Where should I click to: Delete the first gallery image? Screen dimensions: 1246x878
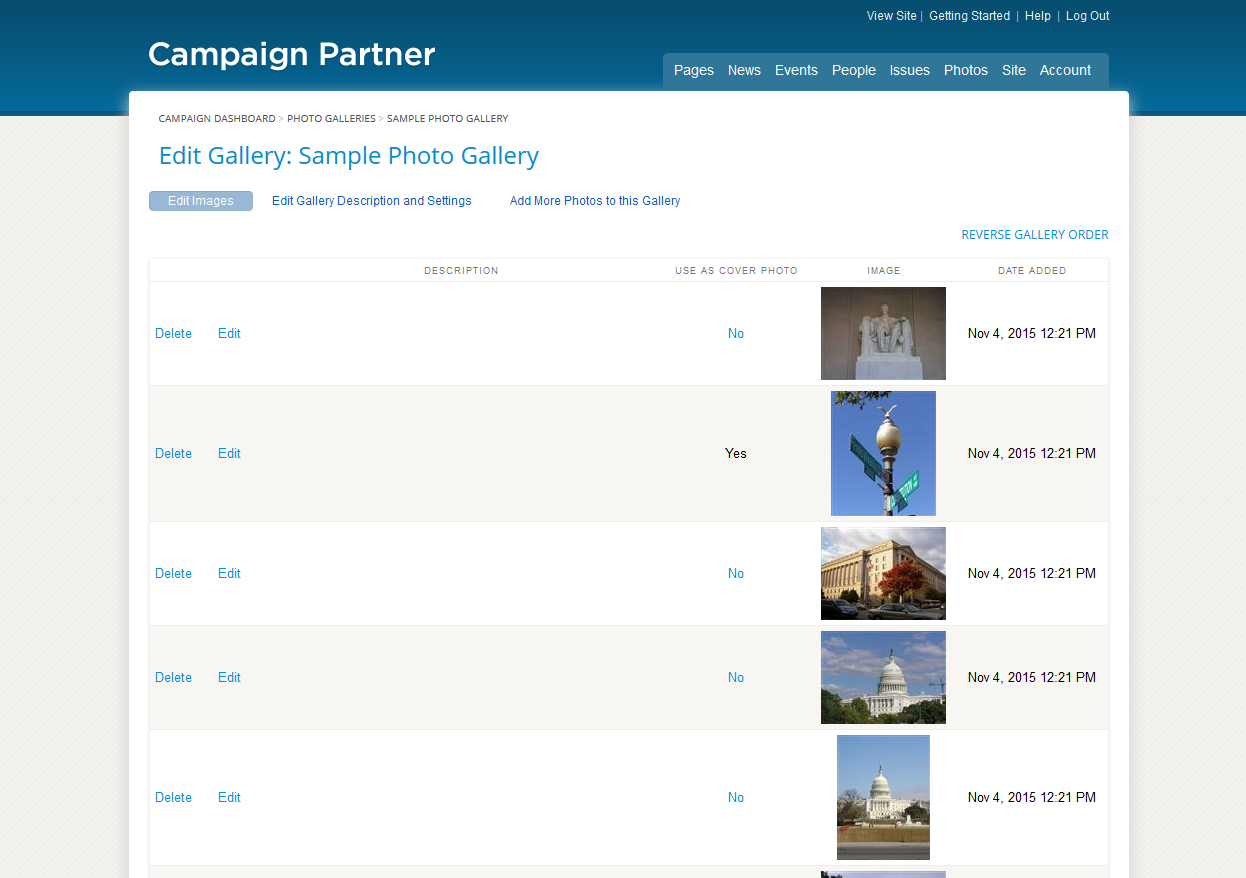173,333
